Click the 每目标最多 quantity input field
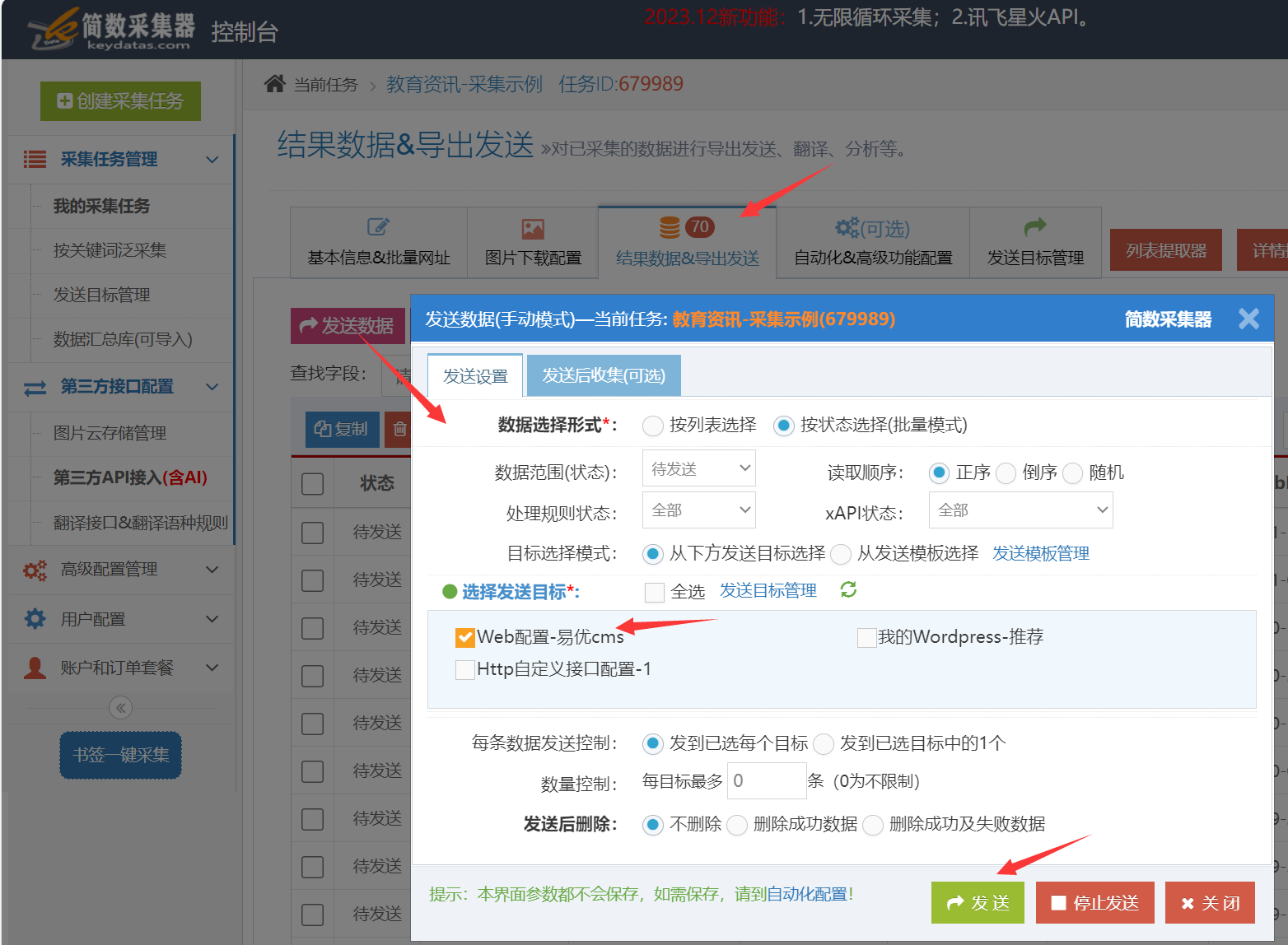Viewport: 1288px width, 945px height. coord(767,780)
